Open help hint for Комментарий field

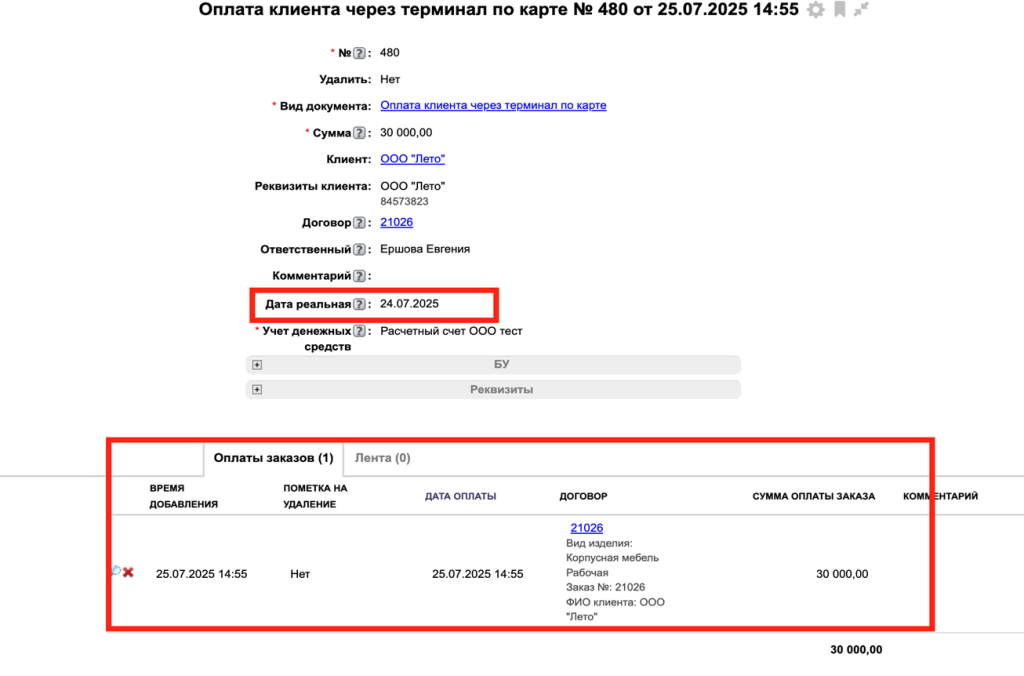pos(360,276)
